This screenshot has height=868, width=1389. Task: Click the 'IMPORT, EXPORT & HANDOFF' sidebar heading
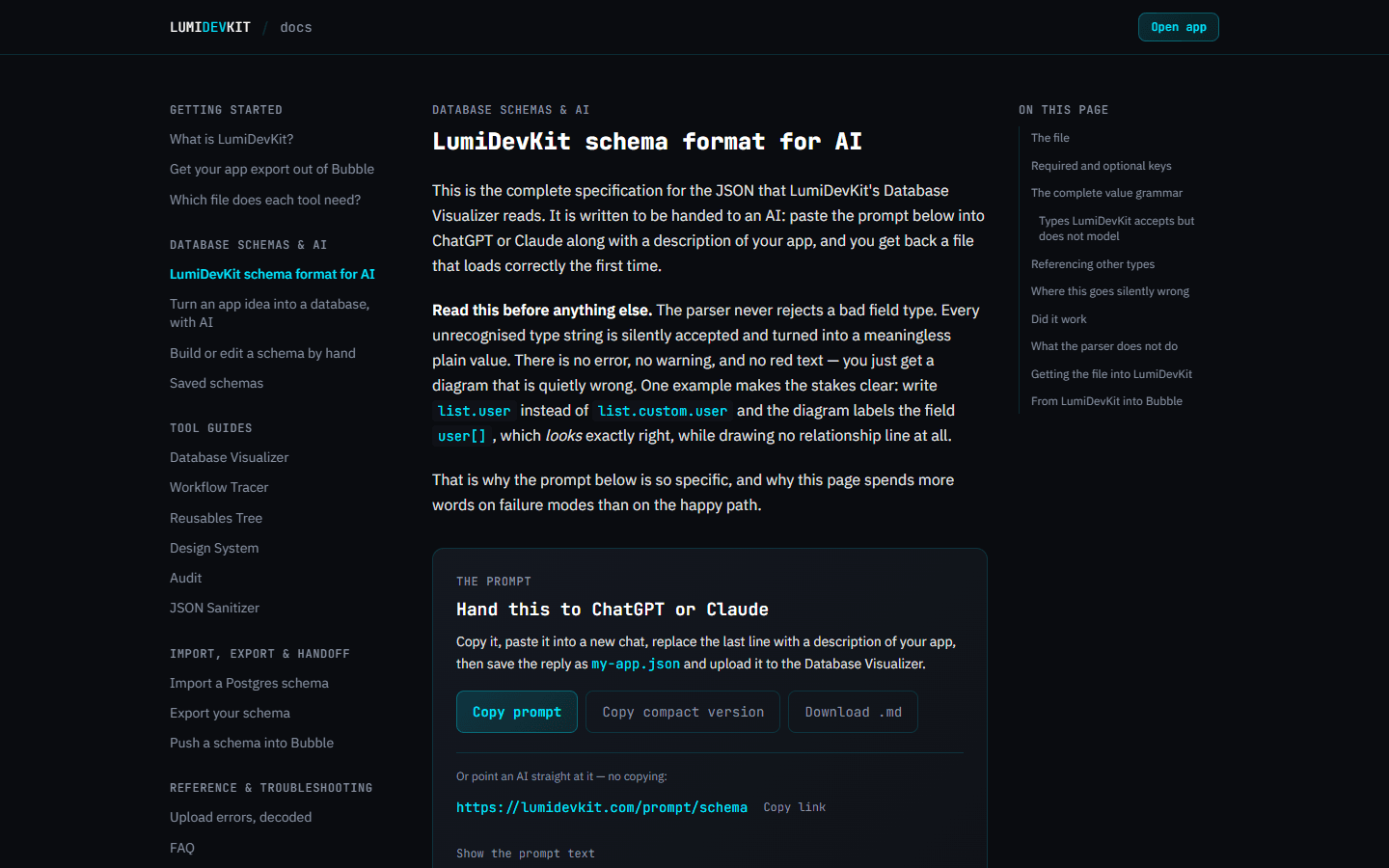click(x=260, y=654)
